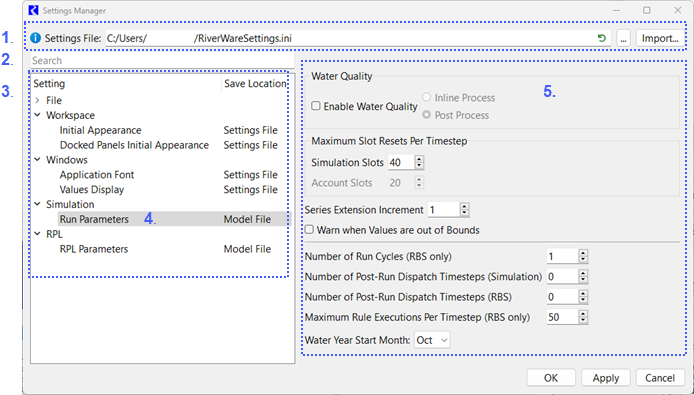Click the blue info icon beside Settings File
Viewport: 694px width, 395px height.
tap(36, 38)
